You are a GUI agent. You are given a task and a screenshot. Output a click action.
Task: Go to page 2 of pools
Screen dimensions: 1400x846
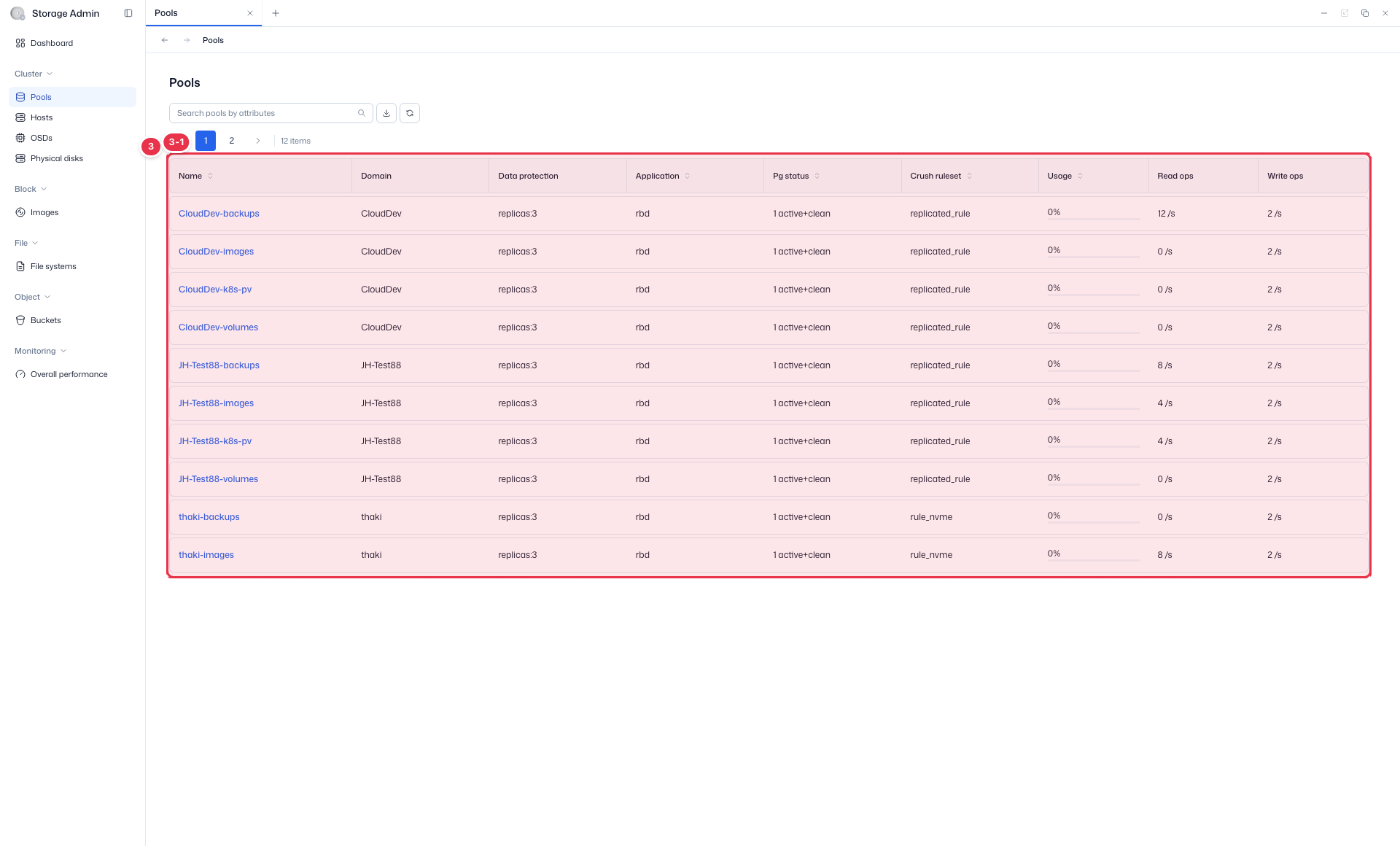coord(232,141)
